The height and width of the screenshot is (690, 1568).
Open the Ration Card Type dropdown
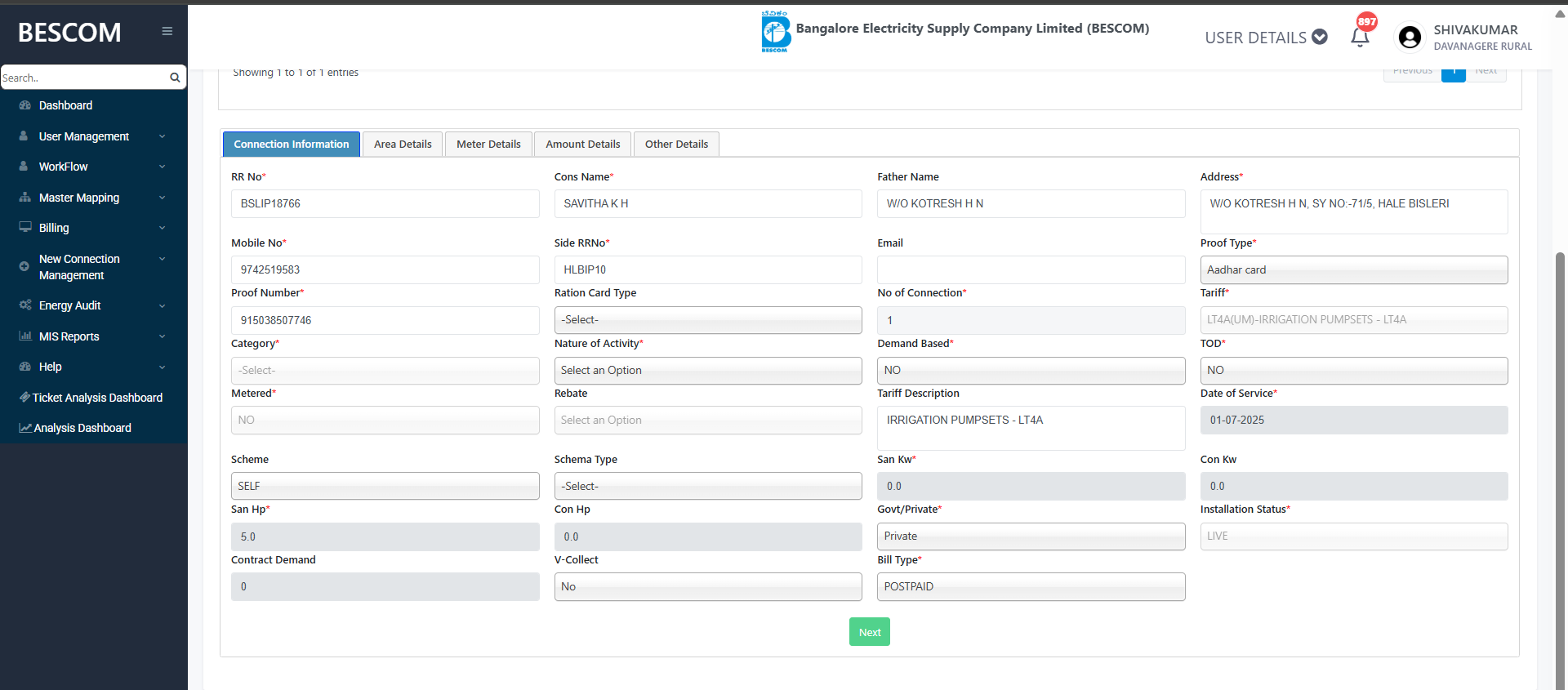(707, 320)
